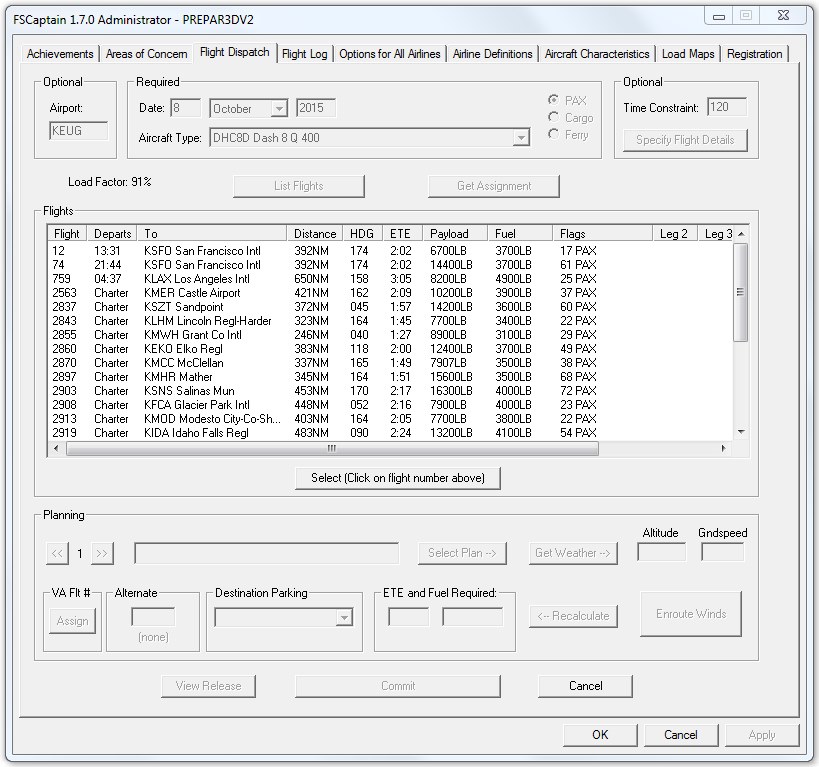This screenshot has height=767, width=819.
Task: Sort flights by the ETE column header
Action: point(403,234)
